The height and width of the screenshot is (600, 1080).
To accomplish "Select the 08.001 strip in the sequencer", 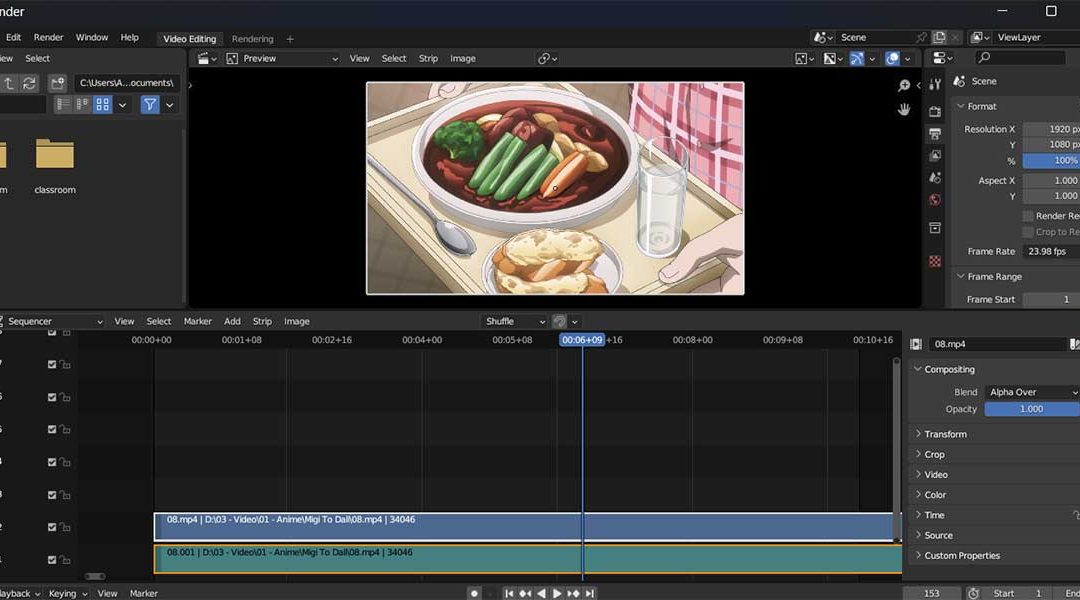I will [400, 552].
